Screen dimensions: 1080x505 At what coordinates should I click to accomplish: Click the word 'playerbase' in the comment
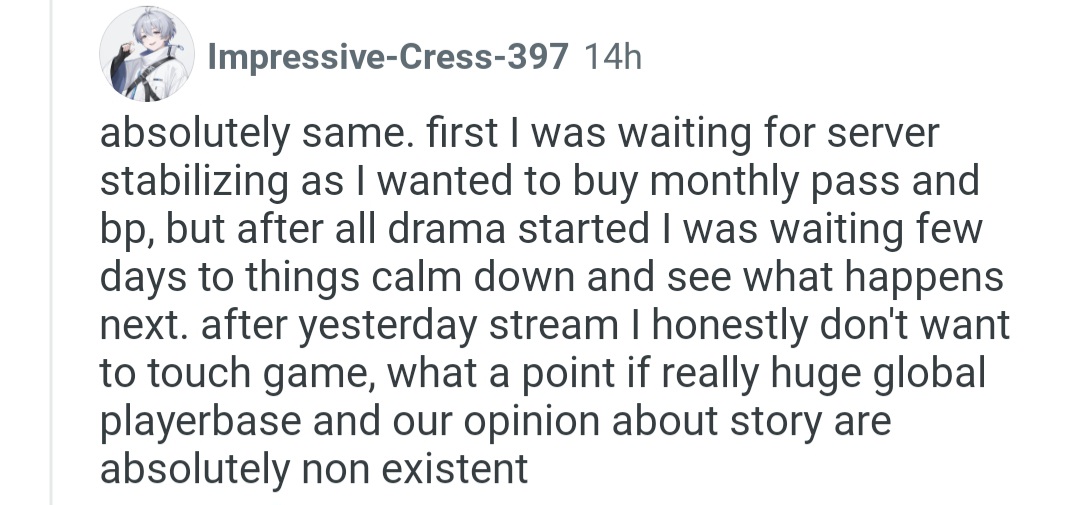click(202, 420)
